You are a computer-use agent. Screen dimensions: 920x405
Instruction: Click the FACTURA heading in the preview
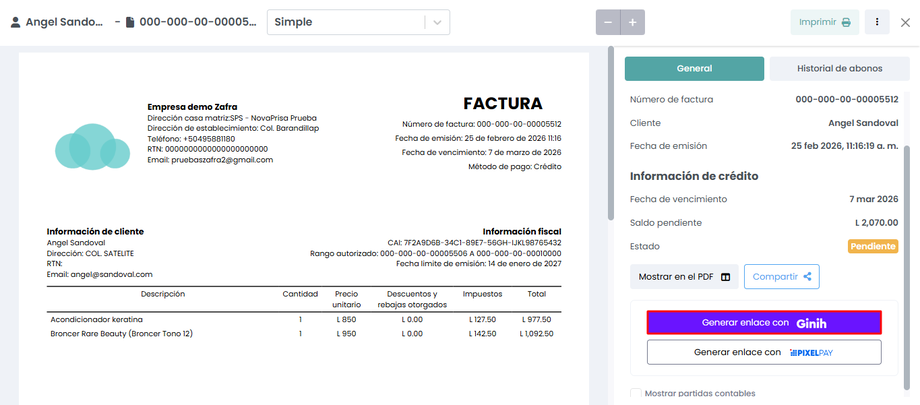503,104
